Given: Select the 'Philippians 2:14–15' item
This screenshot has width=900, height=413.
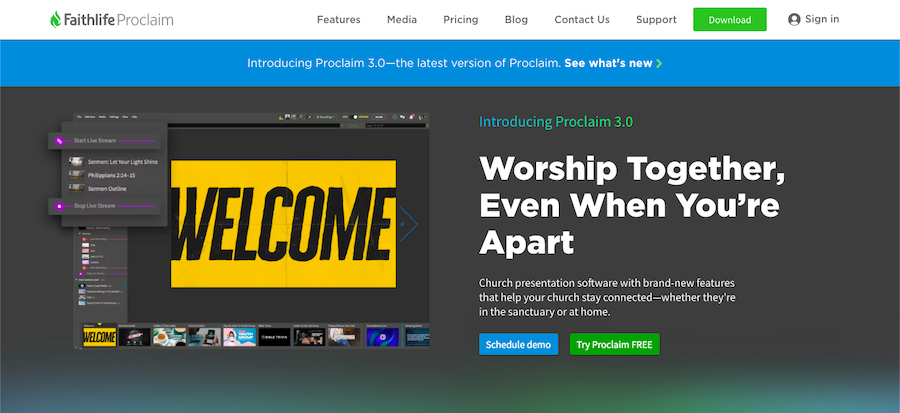Looking at the screenshot, I should point(102,175).
